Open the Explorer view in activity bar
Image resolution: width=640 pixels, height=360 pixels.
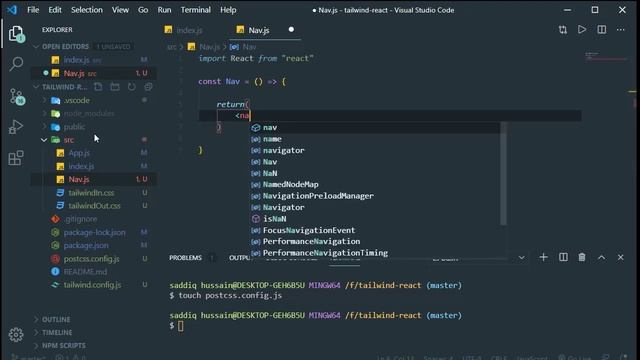16,34
